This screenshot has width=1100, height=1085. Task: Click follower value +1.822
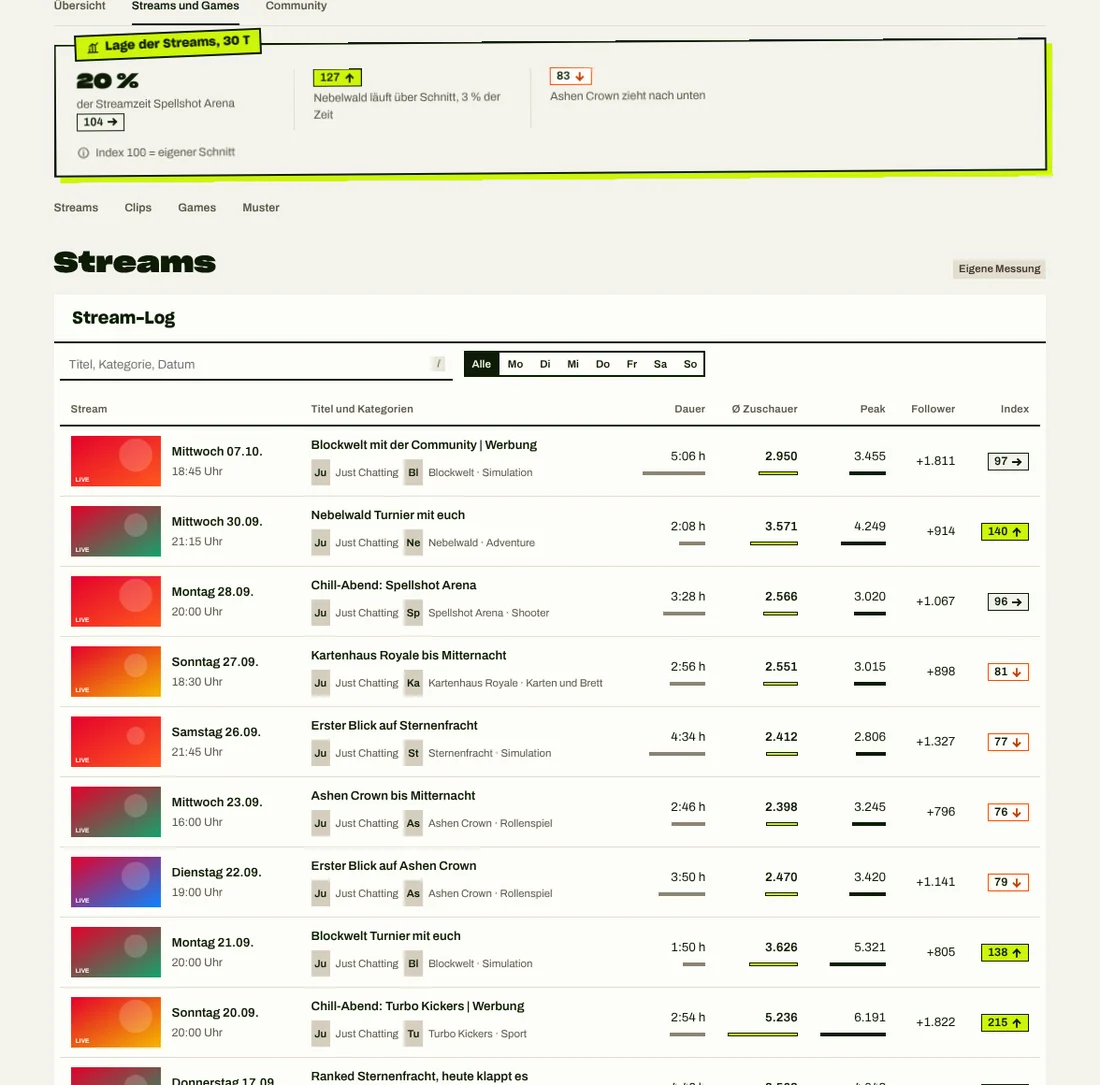[x=935, y=1022]
